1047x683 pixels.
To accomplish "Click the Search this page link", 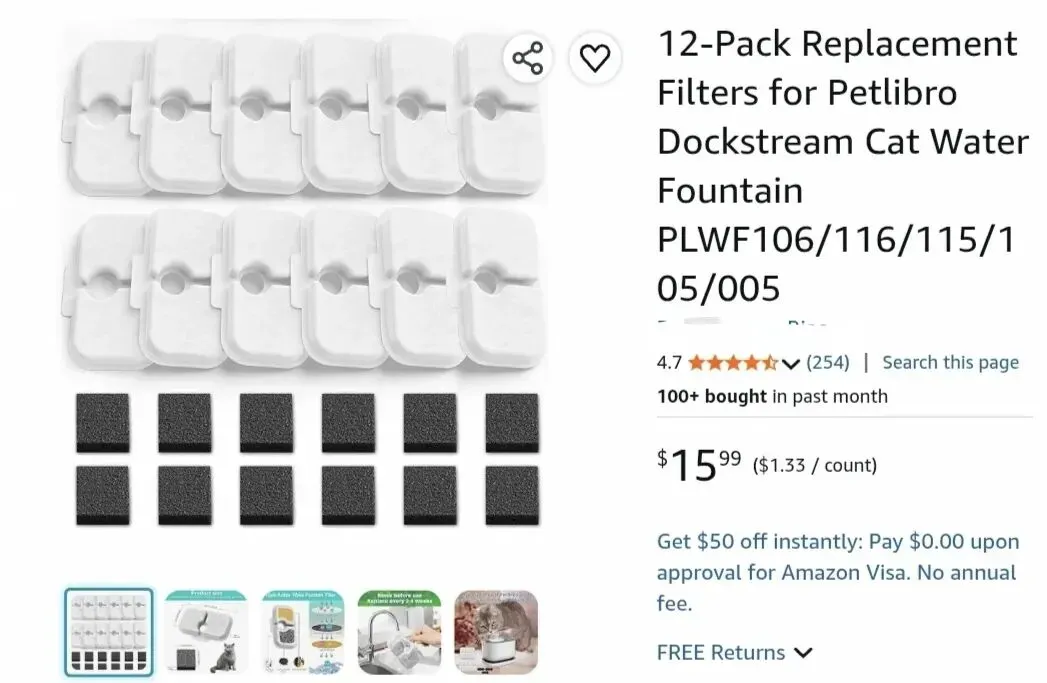I will [x=950, y=363].
